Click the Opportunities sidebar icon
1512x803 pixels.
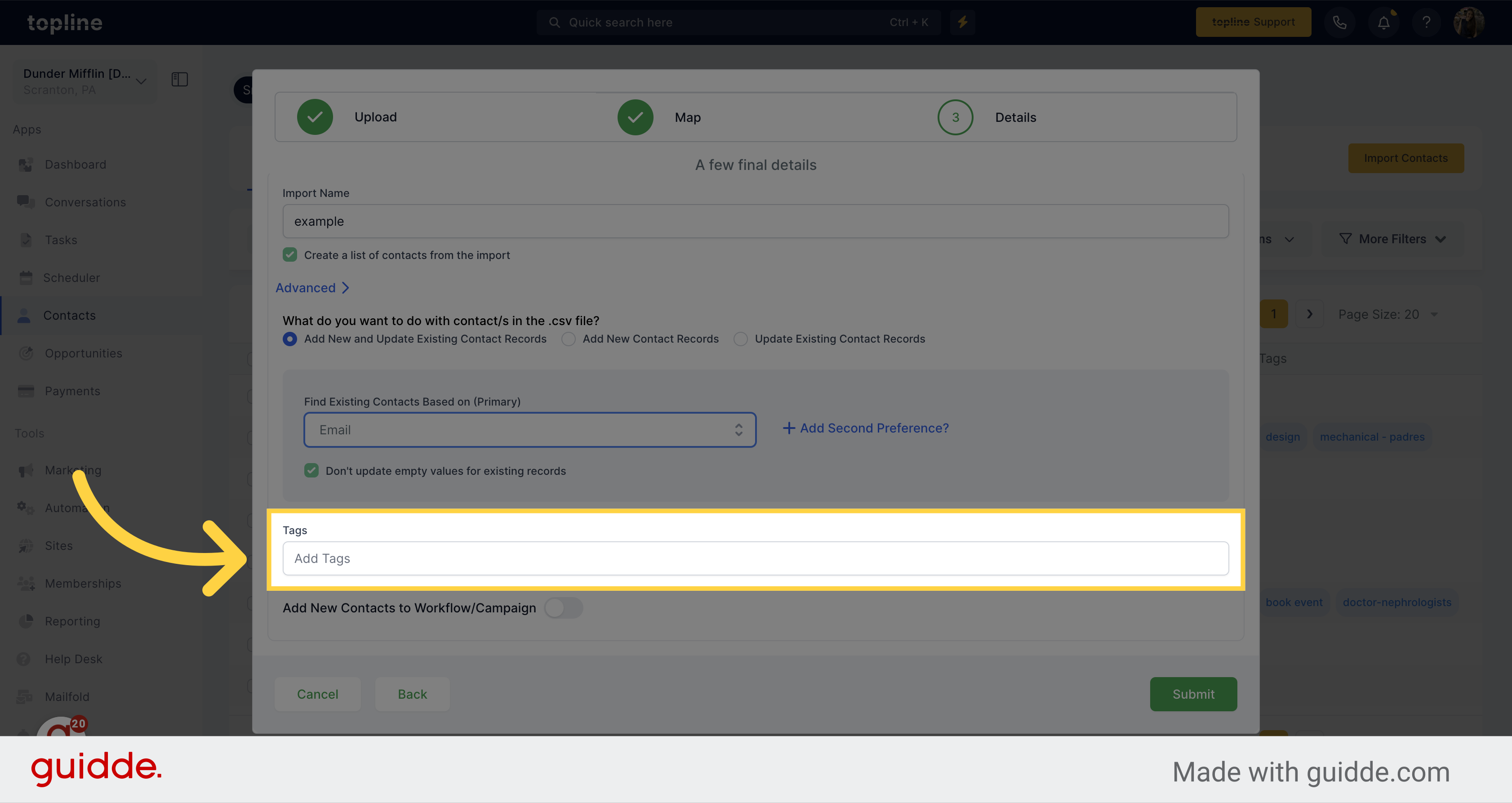pos(27,353)
